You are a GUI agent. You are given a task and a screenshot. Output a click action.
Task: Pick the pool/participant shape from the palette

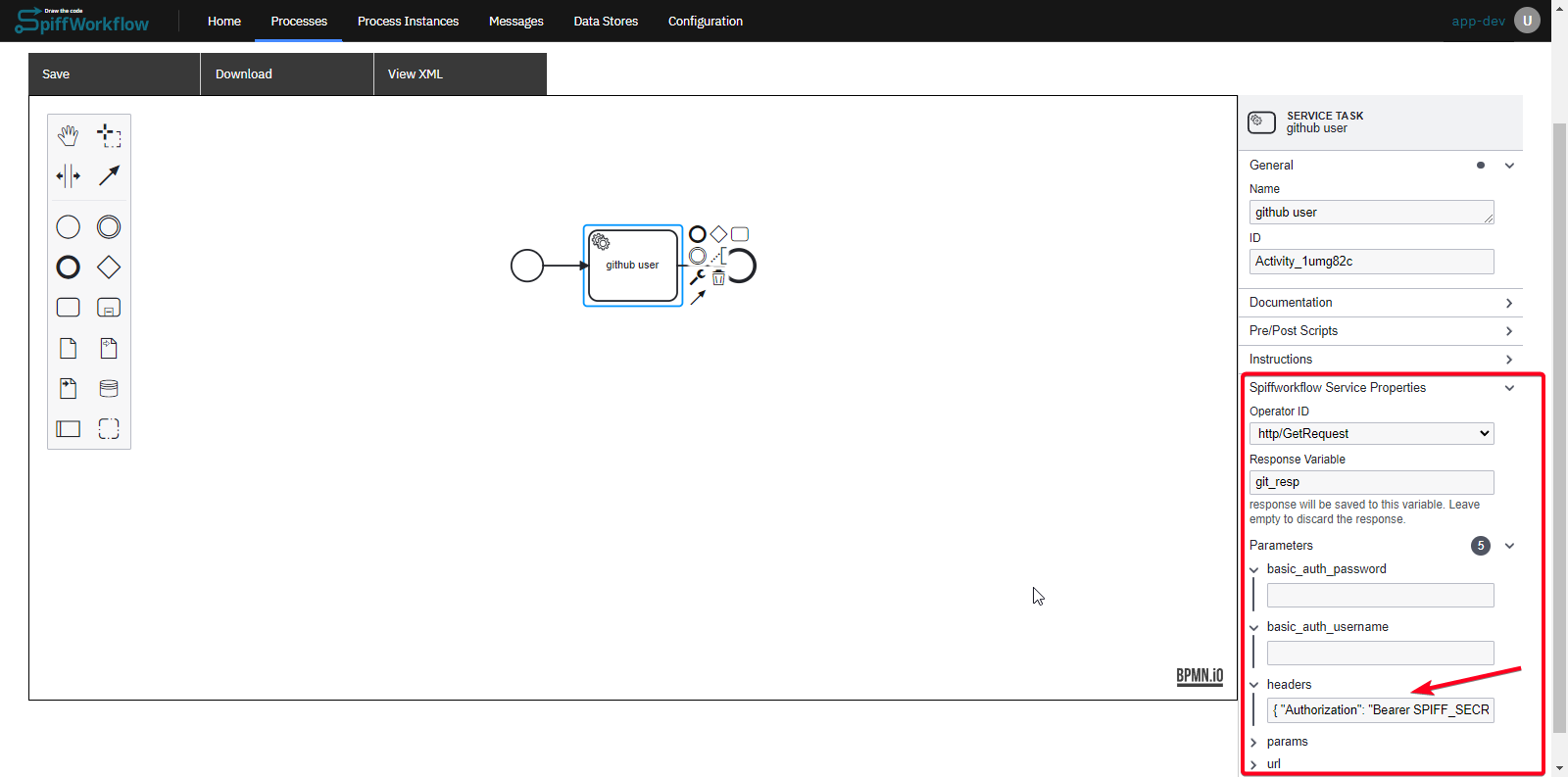point(68,429)
